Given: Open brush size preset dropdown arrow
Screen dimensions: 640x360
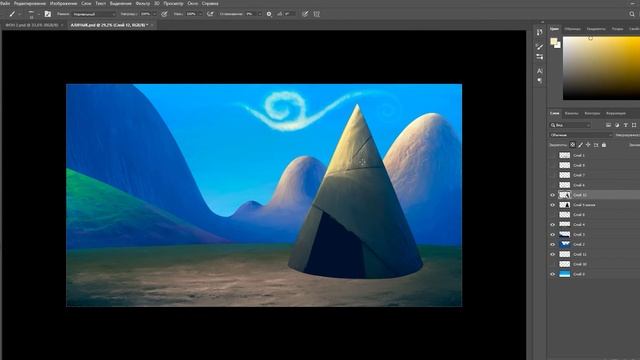Looking at the screenshot, I should pyautogui.click(x=39, y=14).
